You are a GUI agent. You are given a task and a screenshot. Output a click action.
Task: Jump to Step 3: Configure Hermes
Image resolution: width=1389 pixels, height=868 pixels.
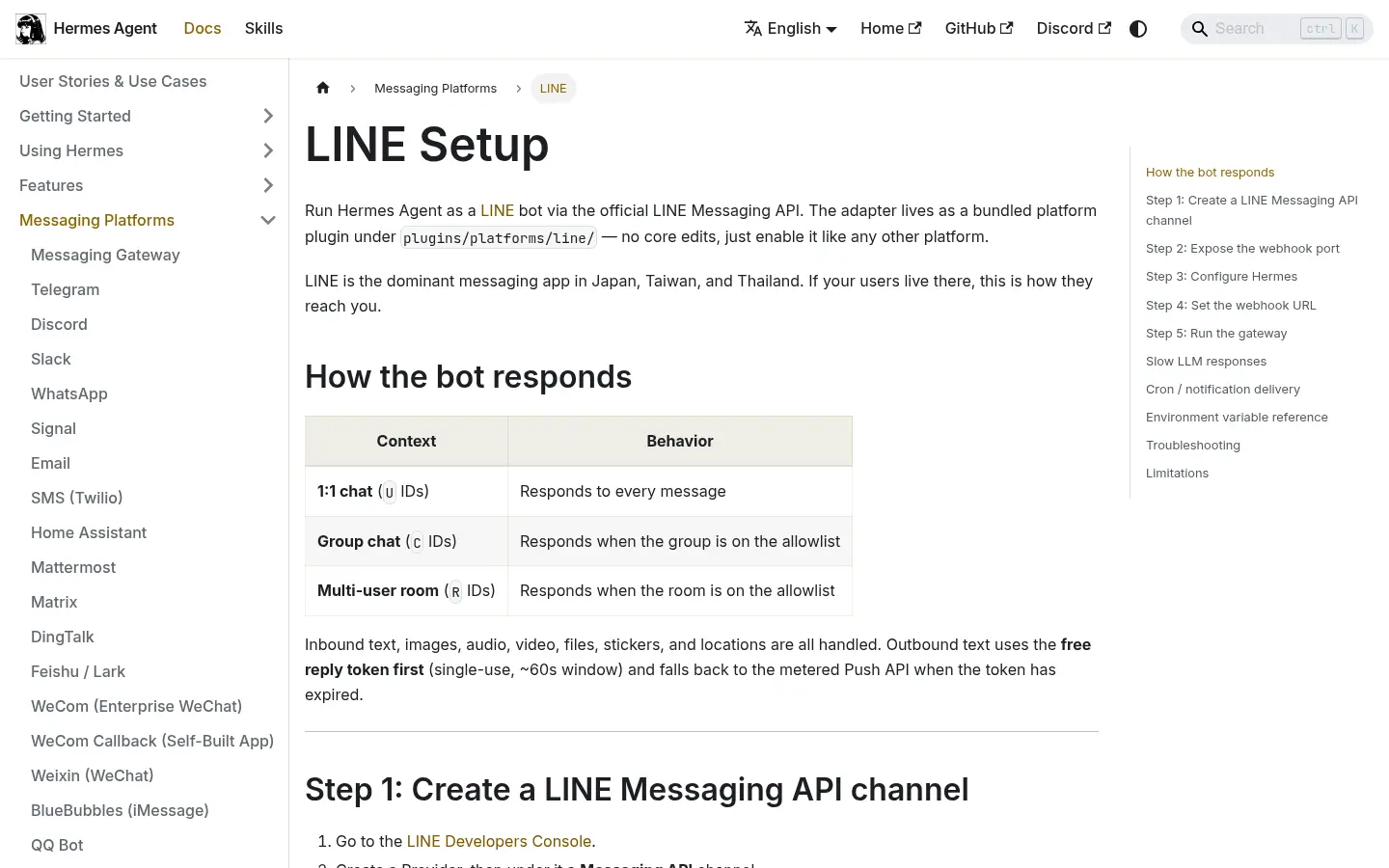[x=1221, y=276]
